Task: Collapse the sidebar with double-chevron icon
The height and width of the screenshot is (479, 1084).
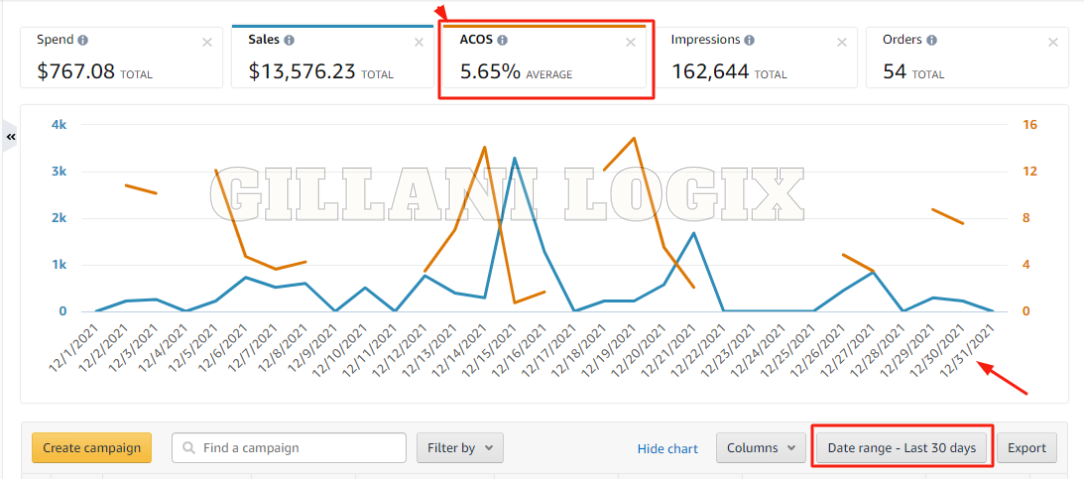Action: click(x=11, y=136)
